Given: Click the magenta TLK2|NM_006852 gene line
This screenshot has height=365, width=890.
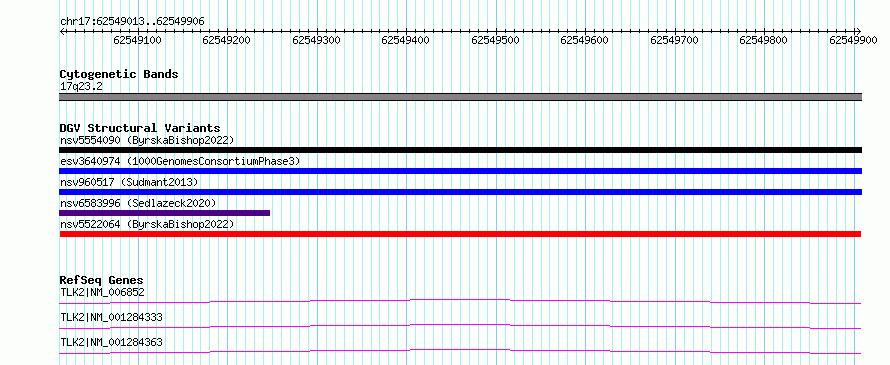Looking at the screenshot, I should (460, 301).
